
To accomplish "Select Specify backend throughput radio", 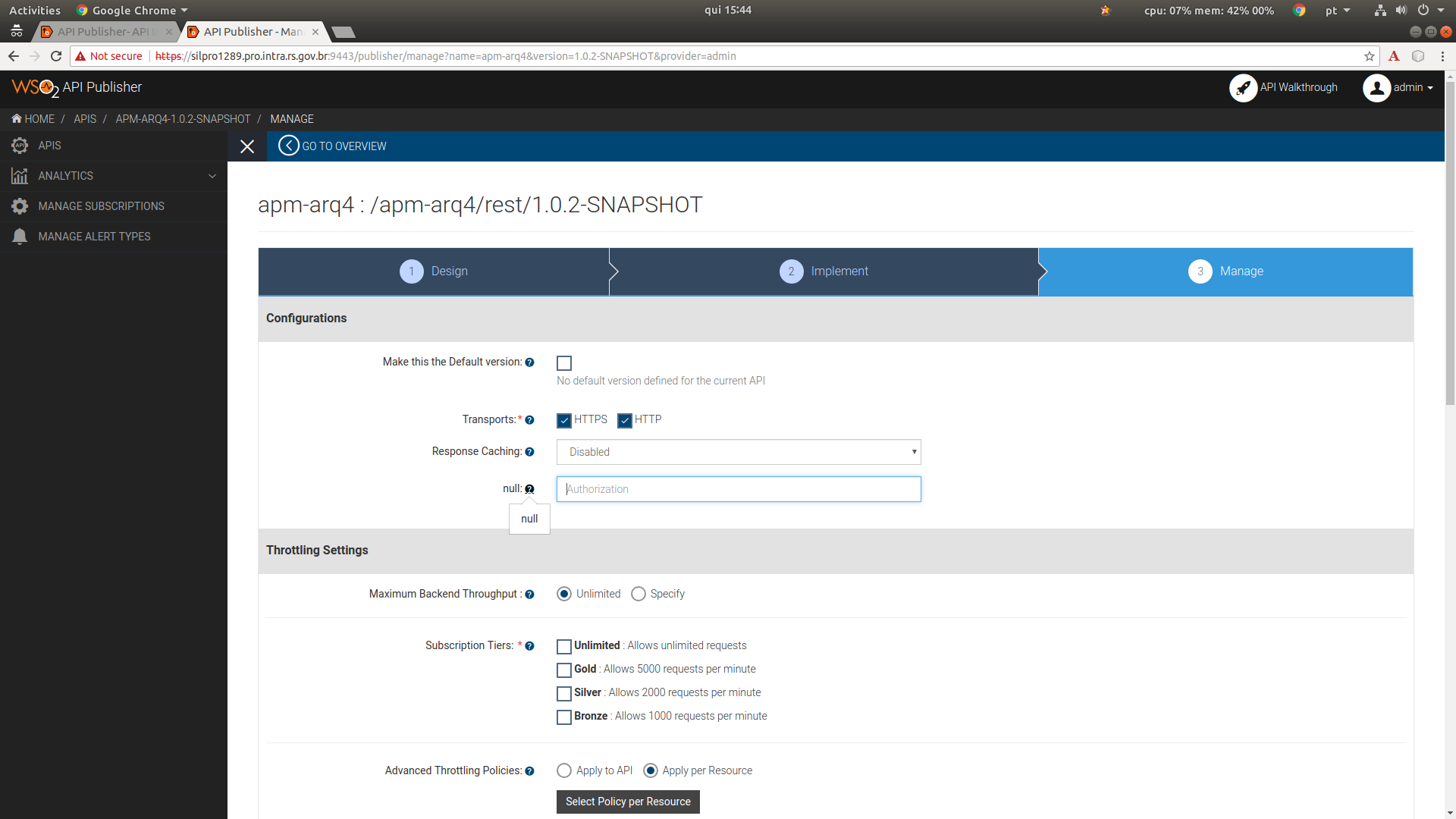I will (639, 594).
